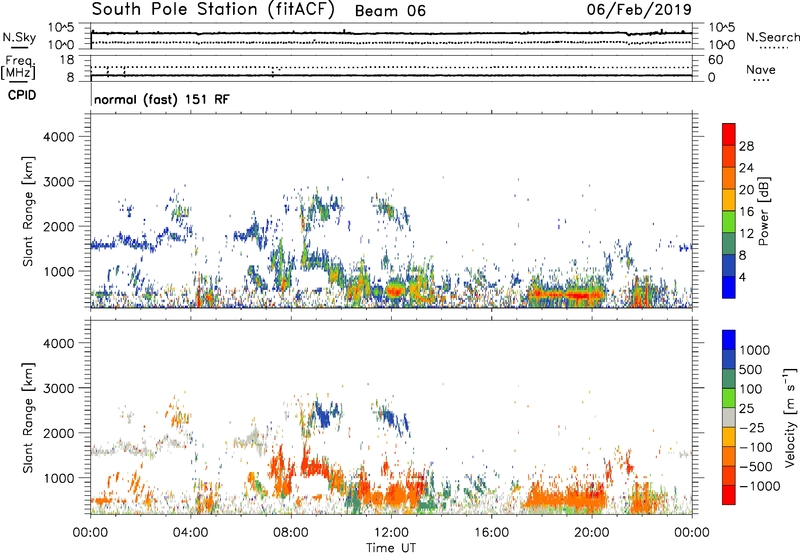Pick the yellow segment of the Power colorbar
The width and height of the screenshot is (800, 554).
point(729,200)
